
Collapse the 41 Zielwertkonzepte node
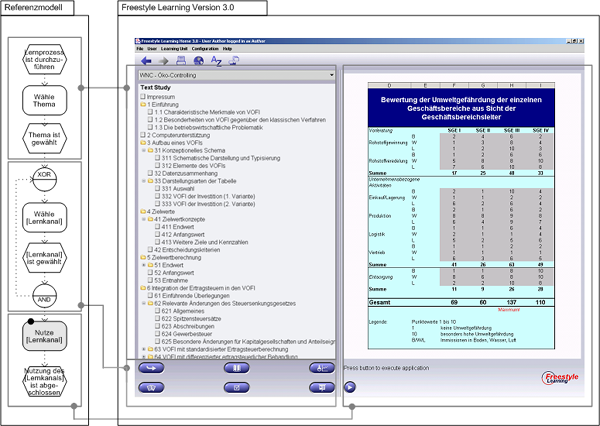point(144,219)
